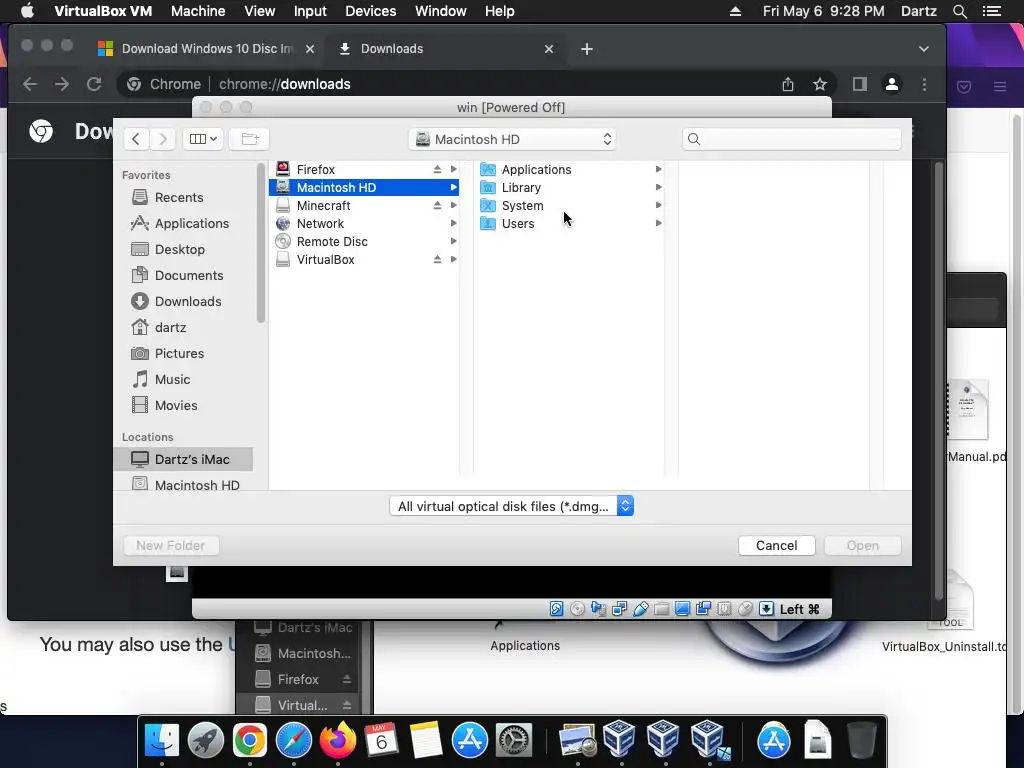Click the file dialog sidebar scrollbar

pyautogui.click(x=261, y=243)
